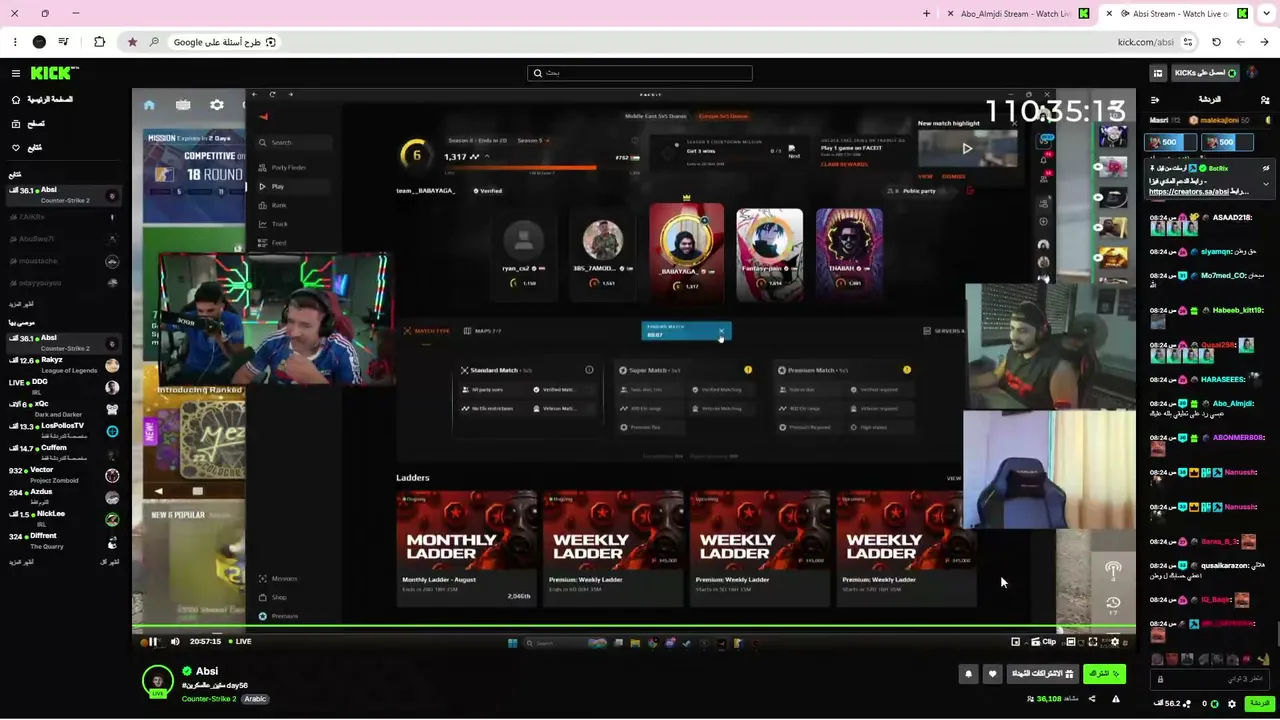1280x720 pixels.
Task: Go to the KICK logo home page
Action: [54, 73]
